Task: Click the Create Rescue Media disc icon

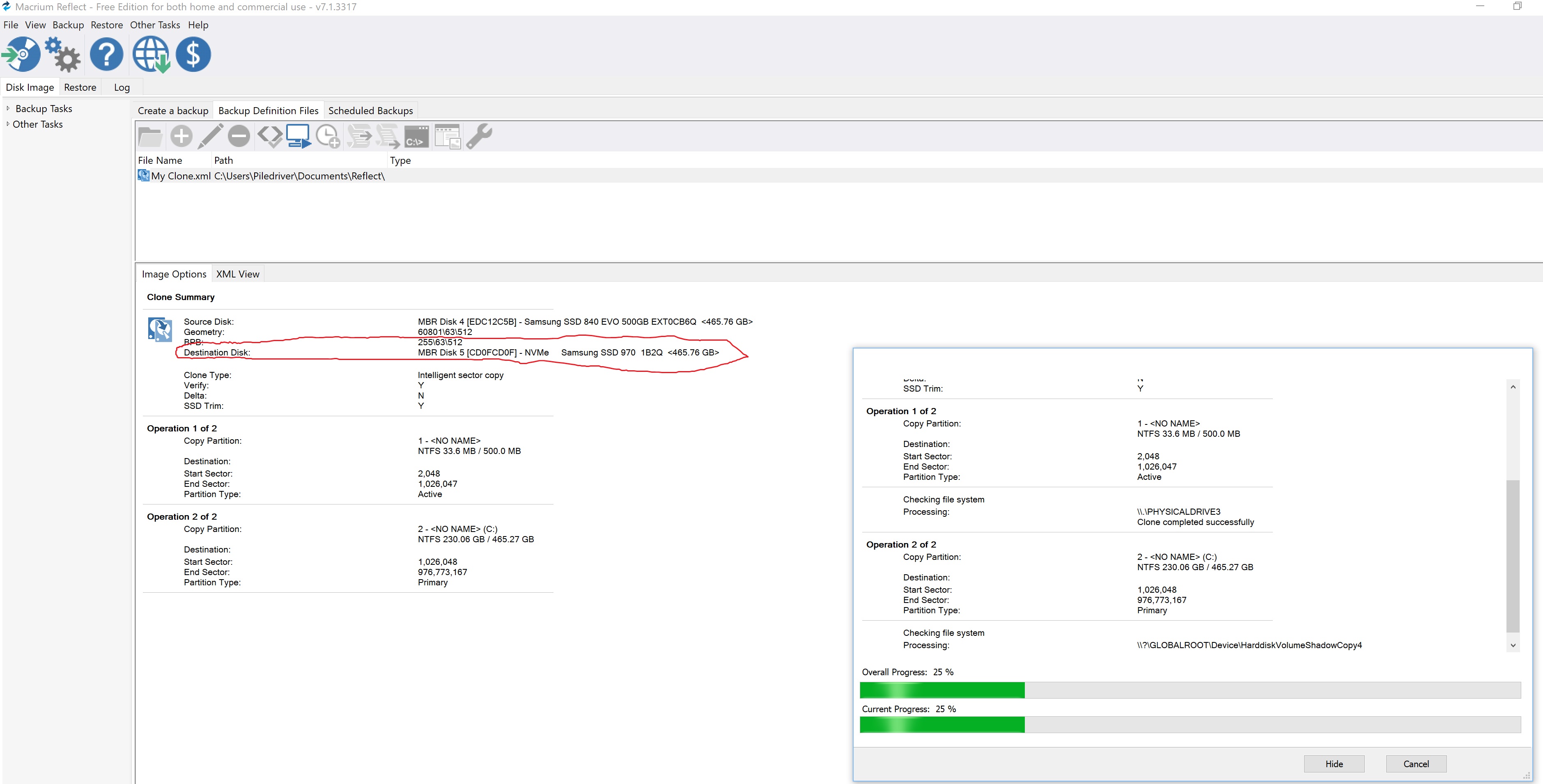Action: [22, 55]
